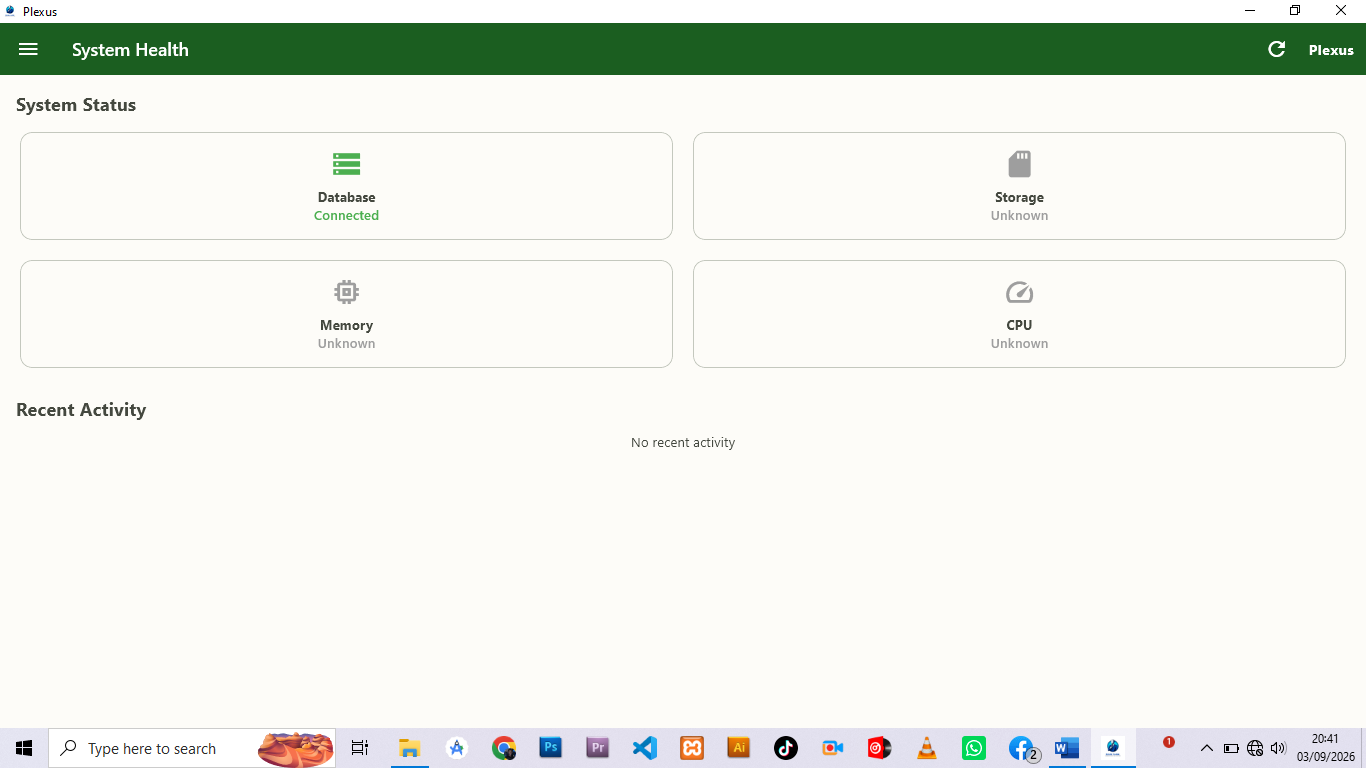
Task: Click the Storage card label
Action: 1019,197
